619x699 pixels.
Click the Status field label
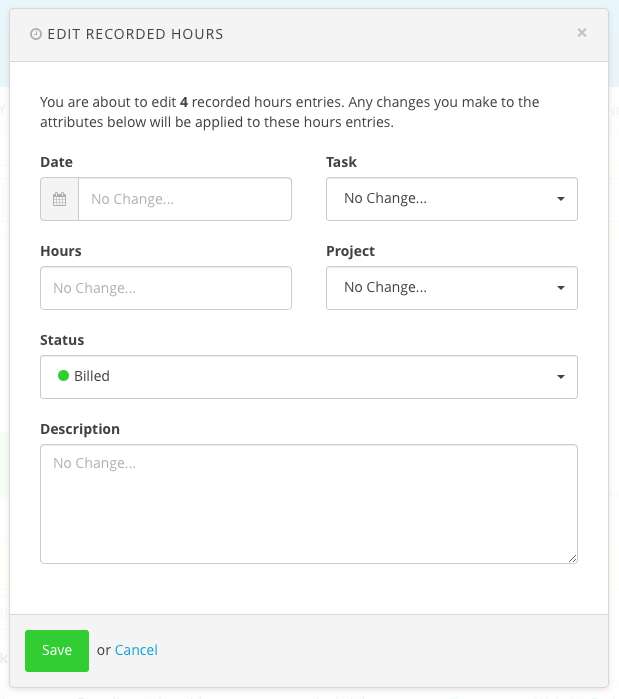62,340
